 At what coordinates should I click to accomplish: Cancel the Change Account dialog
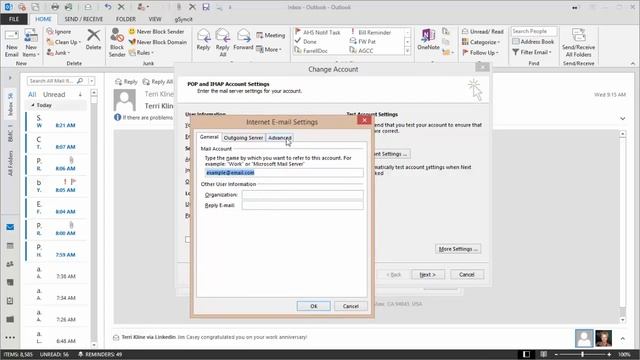tap(467, 275)
